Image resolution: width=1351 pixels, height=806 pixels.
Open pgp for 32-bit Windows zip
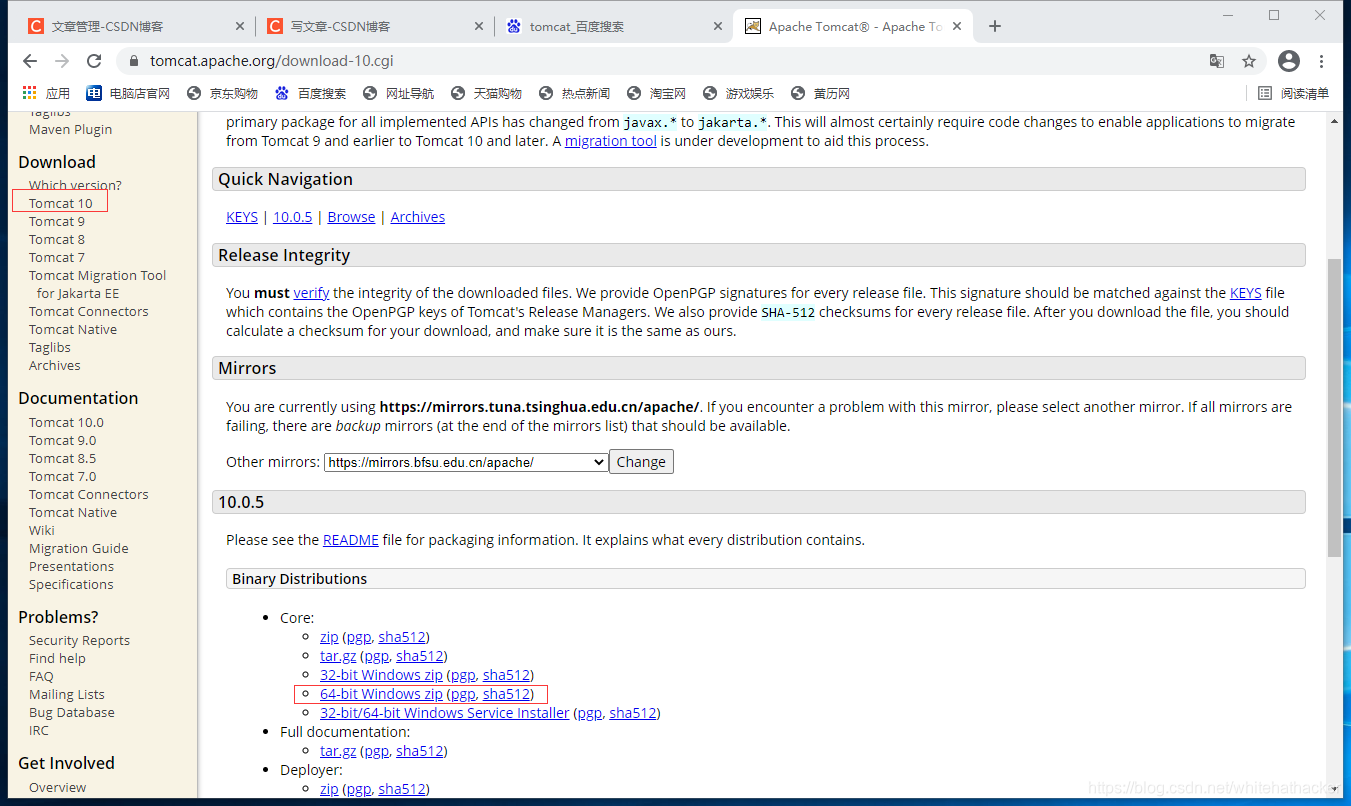[463, 675]
